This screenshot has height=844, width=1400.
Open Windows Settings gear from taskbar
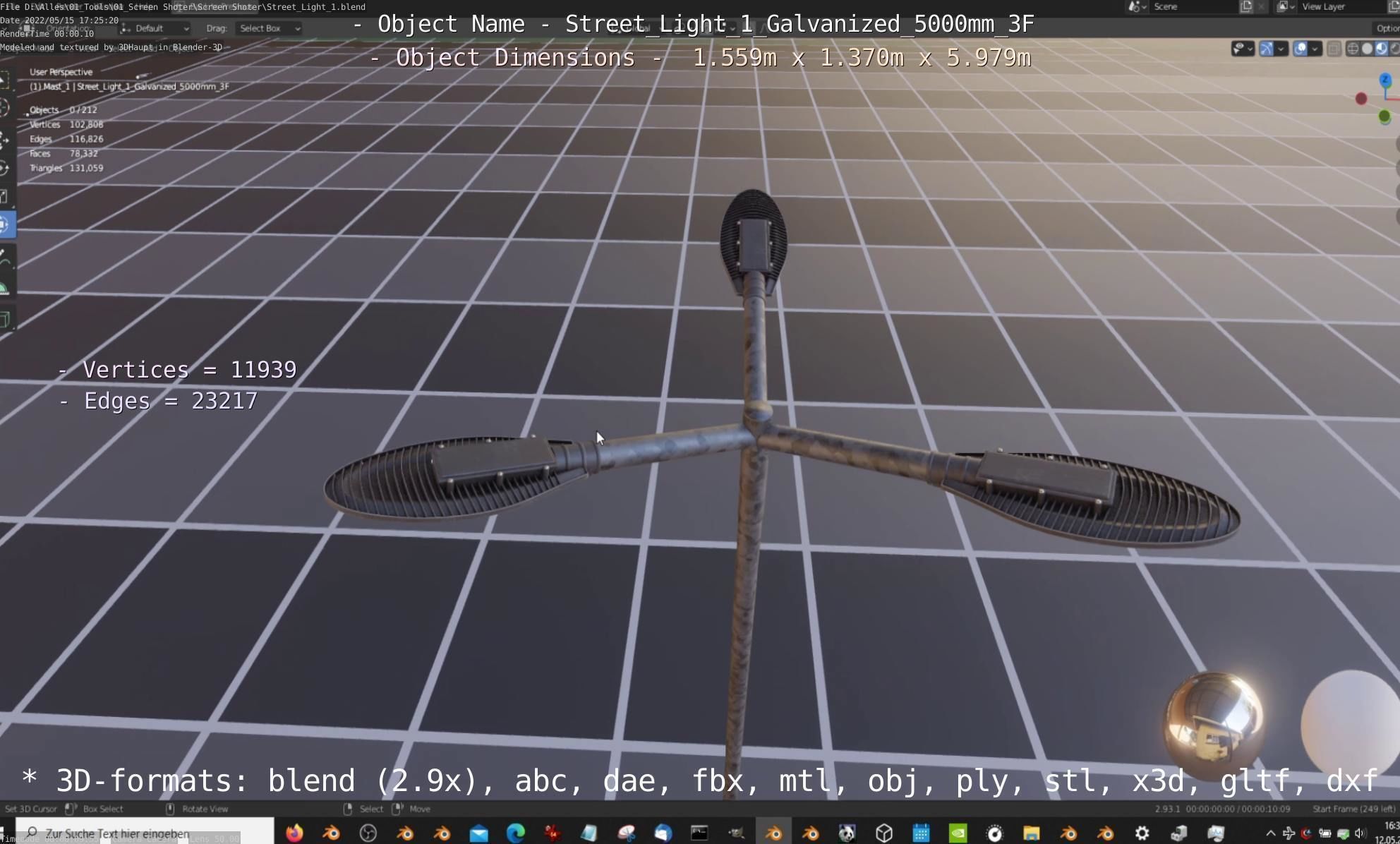coord(1142,833)
